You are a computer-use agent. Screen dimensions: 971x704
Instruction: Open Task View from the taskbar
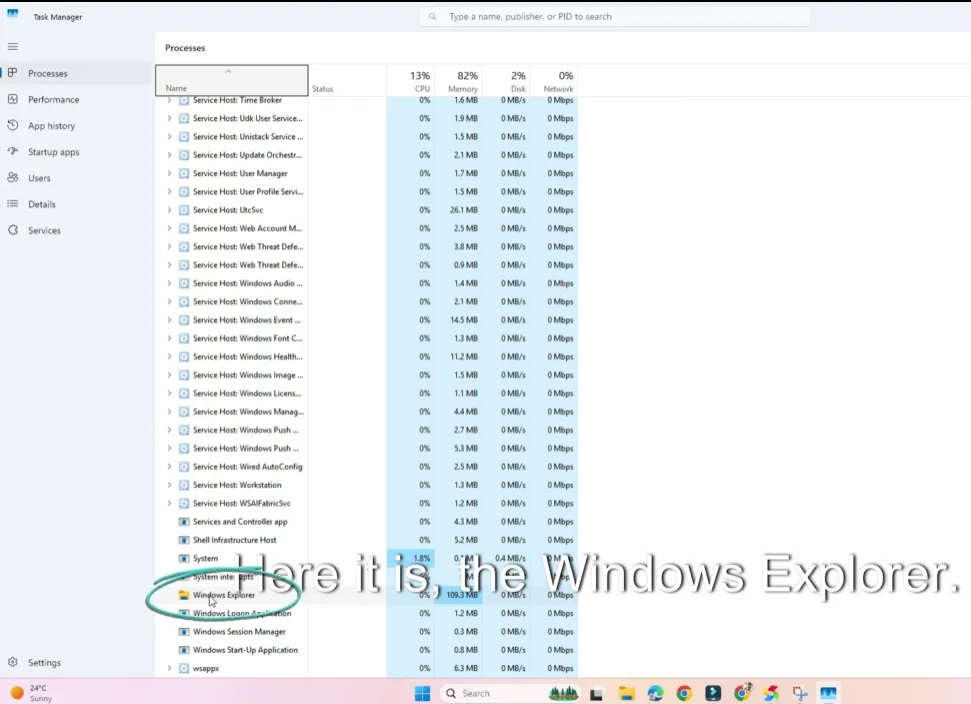click(x=596, y=694)
